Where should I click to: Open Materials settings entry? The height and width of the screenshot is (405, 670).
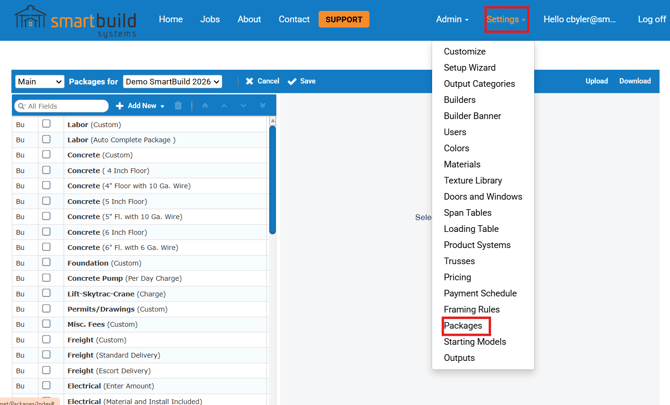(462, 164)
